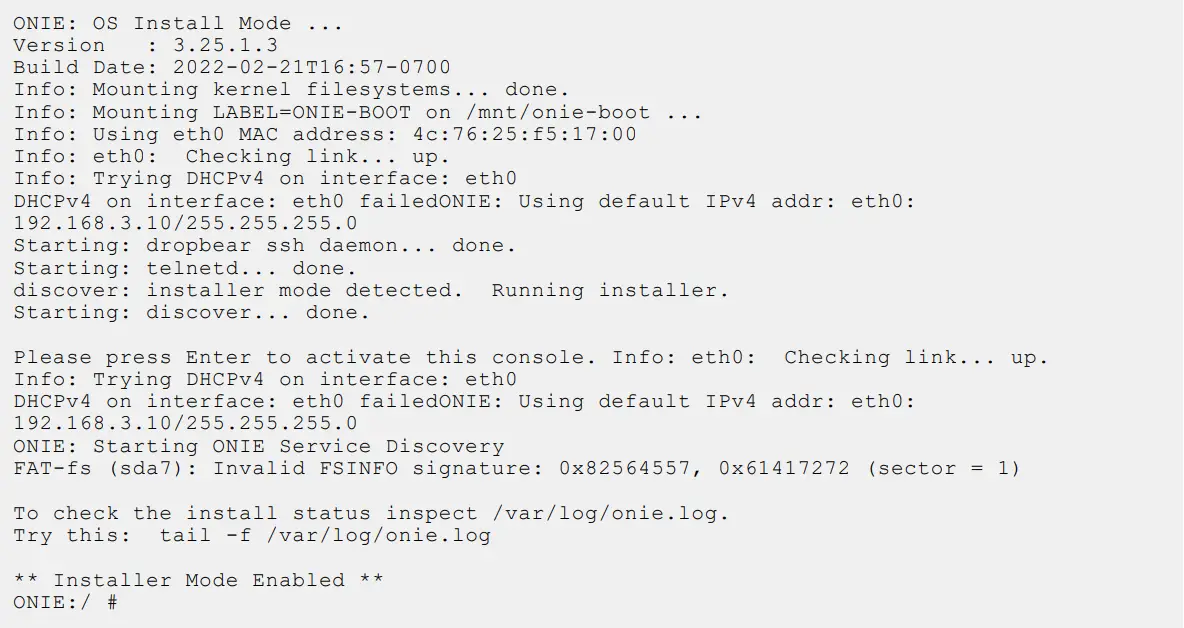
Task: Click the version number 3.25.1.3
Action: pos(225,45)
